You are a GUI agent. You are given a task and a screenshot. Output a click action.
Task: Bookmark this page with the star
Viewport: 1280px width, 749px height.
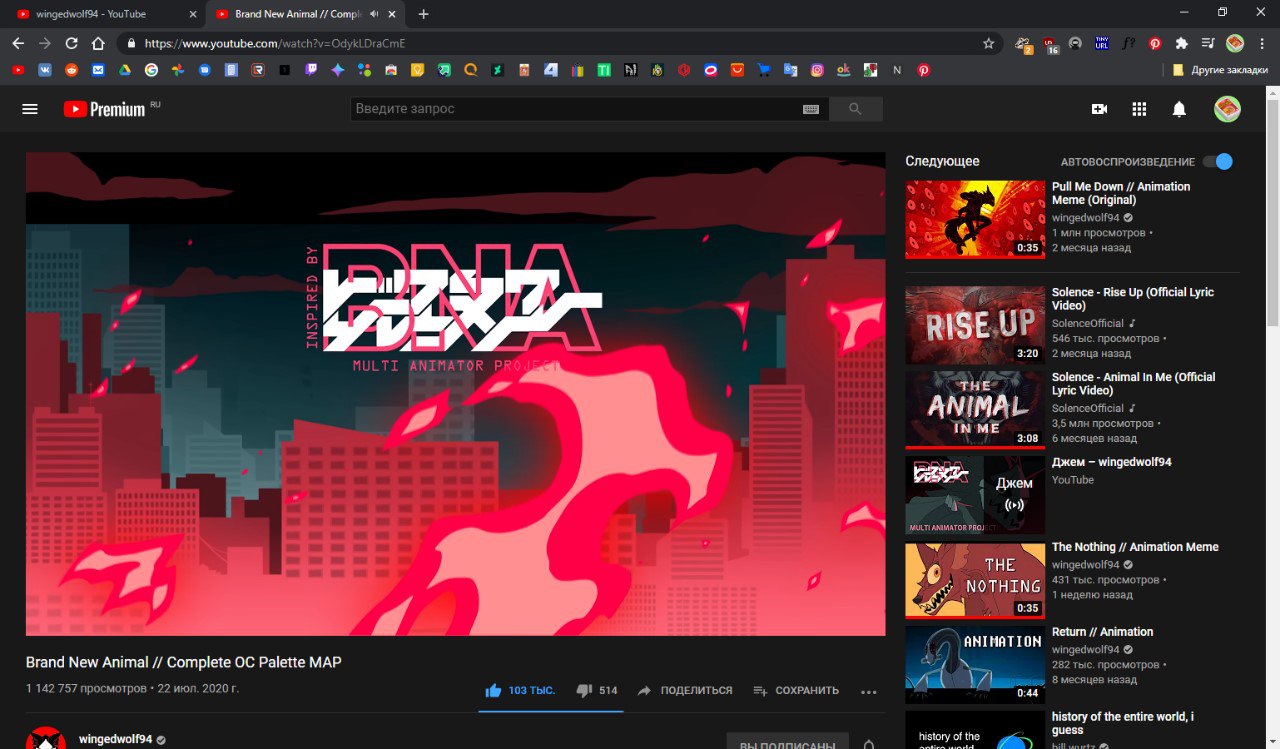(x=989, y=43)
